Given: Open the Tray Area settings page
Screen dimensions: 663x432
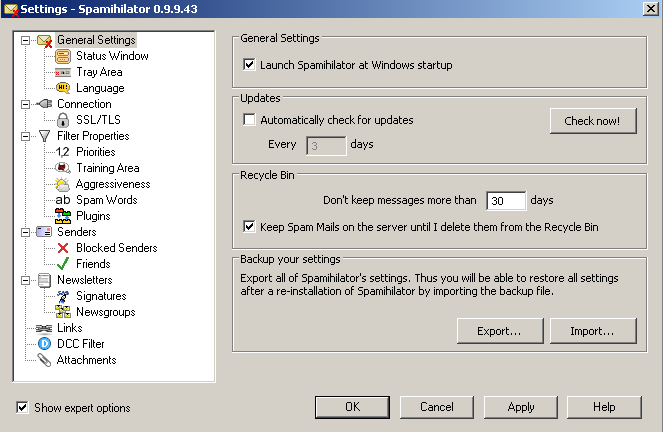Looking at the screenshot, I should tap(99, 72).
